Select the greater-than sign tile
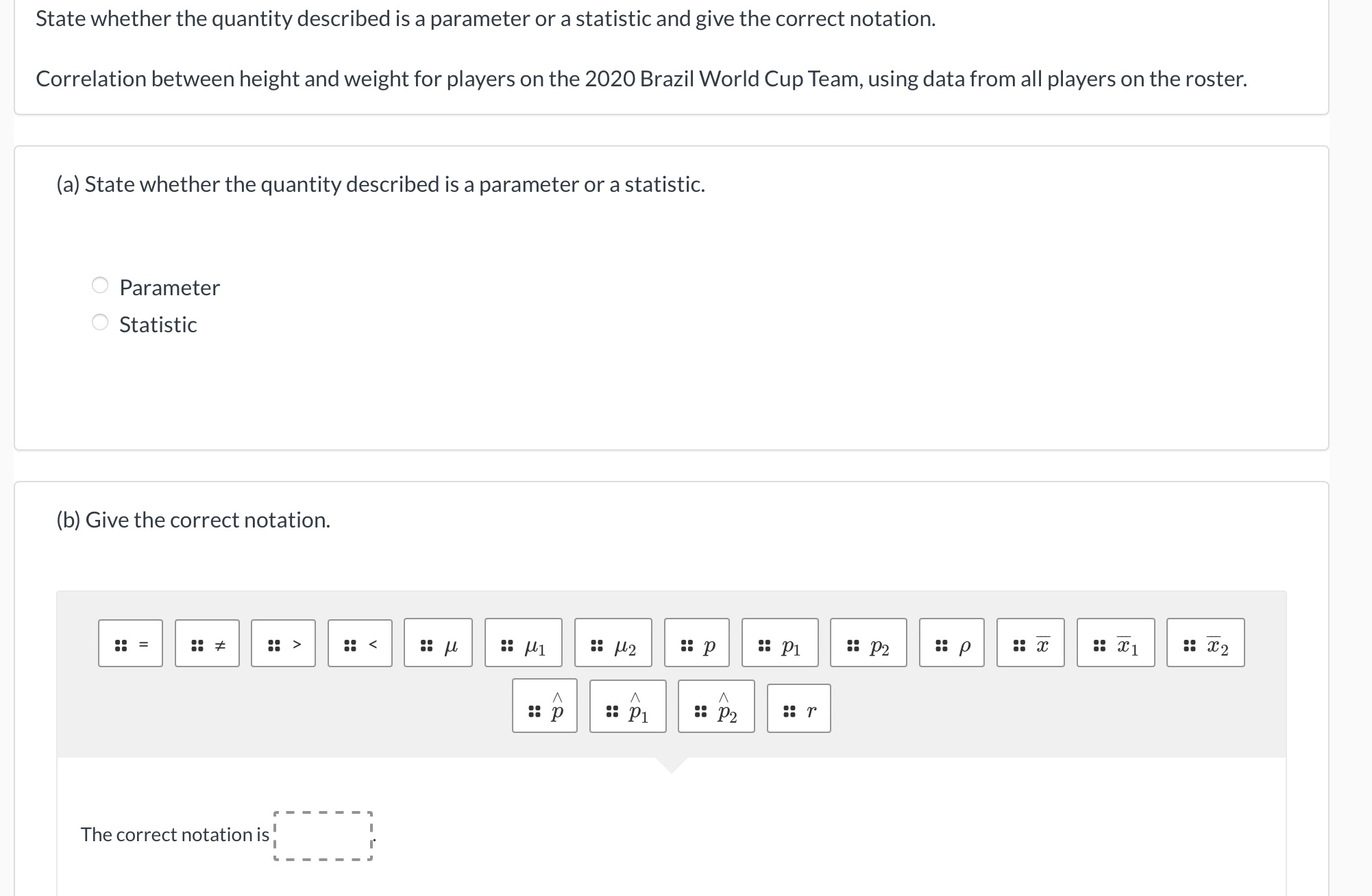 [283, 644]
